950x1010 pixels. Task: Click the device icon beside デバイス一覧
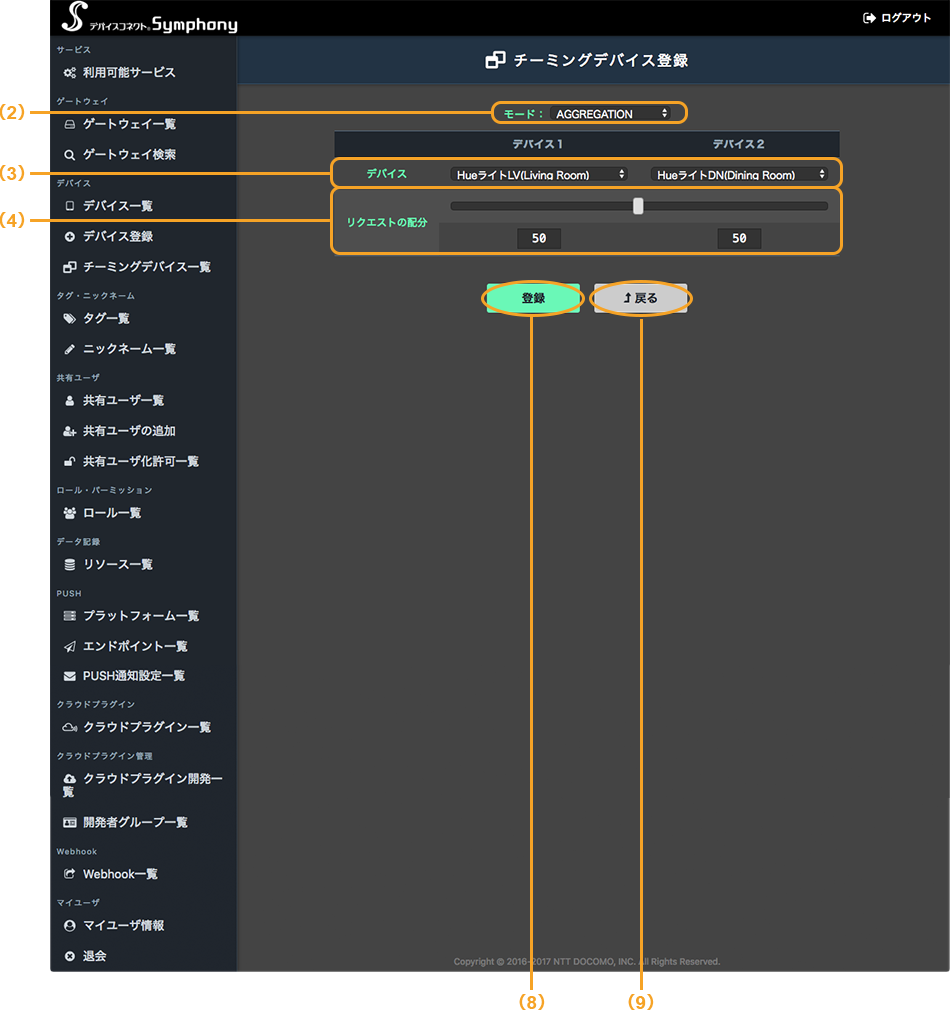pyautogui.click(x=70, y=206)
